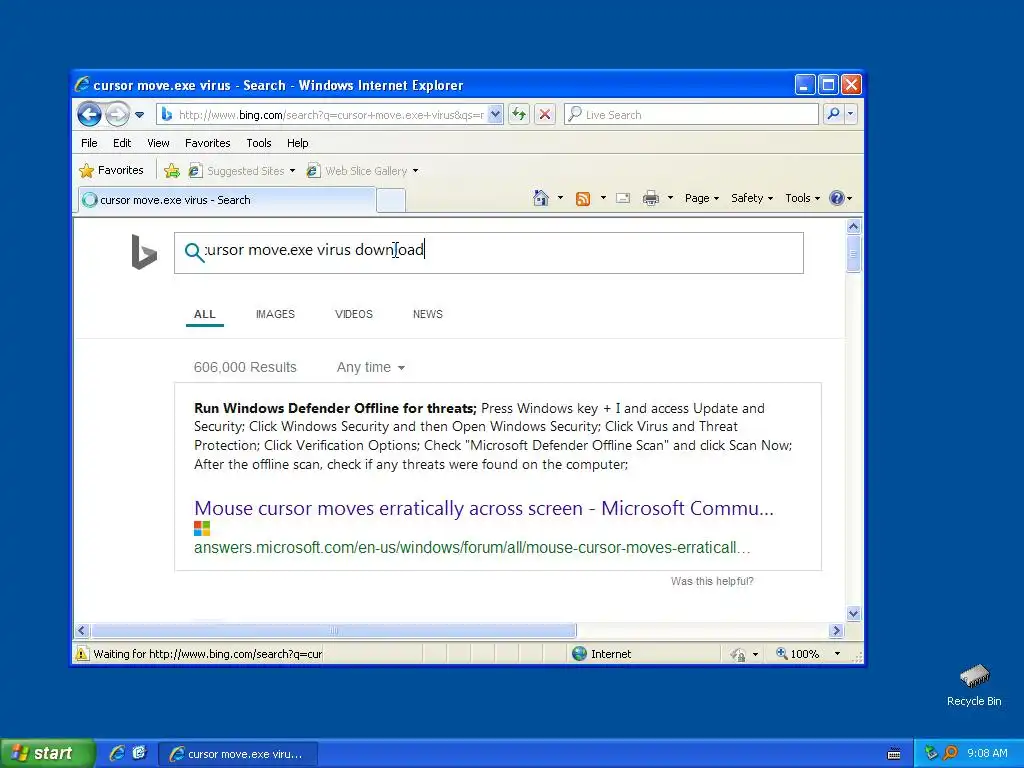The width and height of the screenshot is (1024, 768).
Task: Click the Bing search magnifier icon
Action: [194, 252]
